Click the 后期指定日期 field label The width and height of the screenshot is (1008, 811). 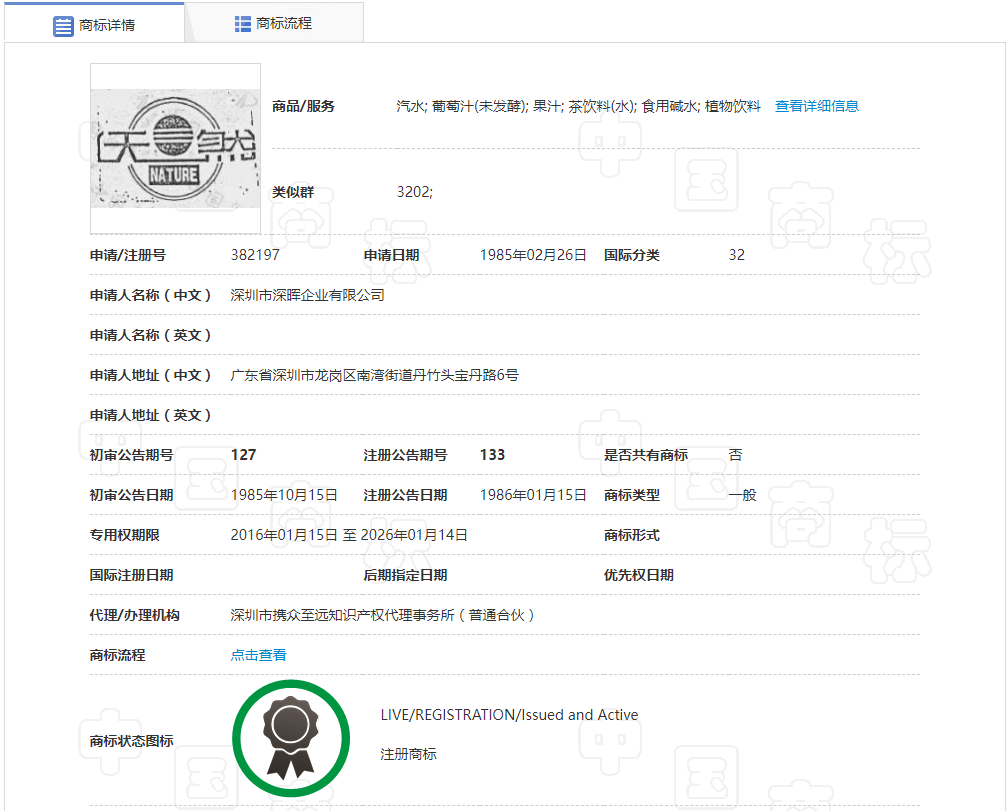pos(405,575)
